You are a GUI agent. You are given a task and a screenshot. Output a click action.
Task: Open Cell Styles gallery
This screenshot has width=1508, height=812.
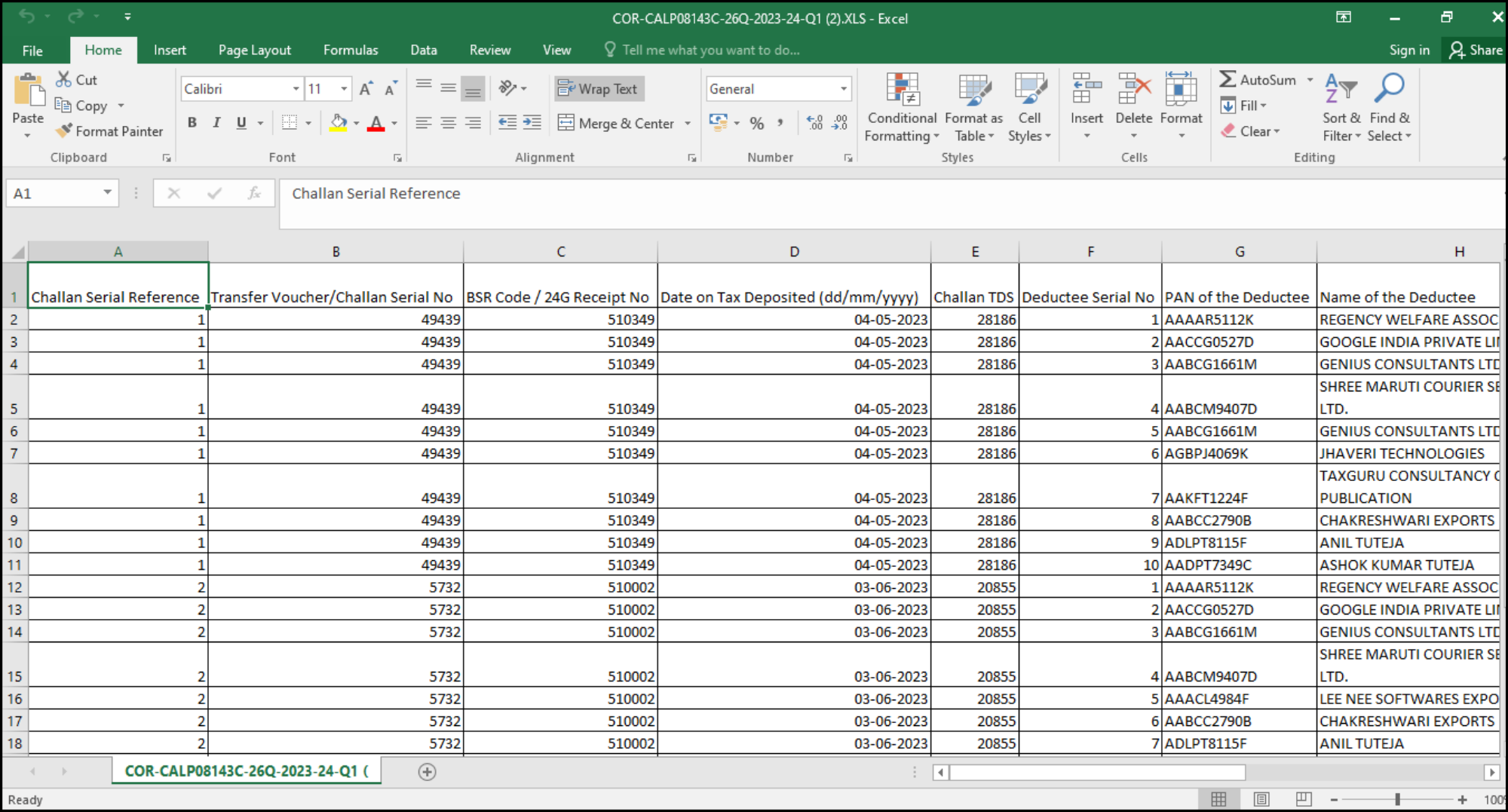pyautogui.click(x=1029, y=107)
